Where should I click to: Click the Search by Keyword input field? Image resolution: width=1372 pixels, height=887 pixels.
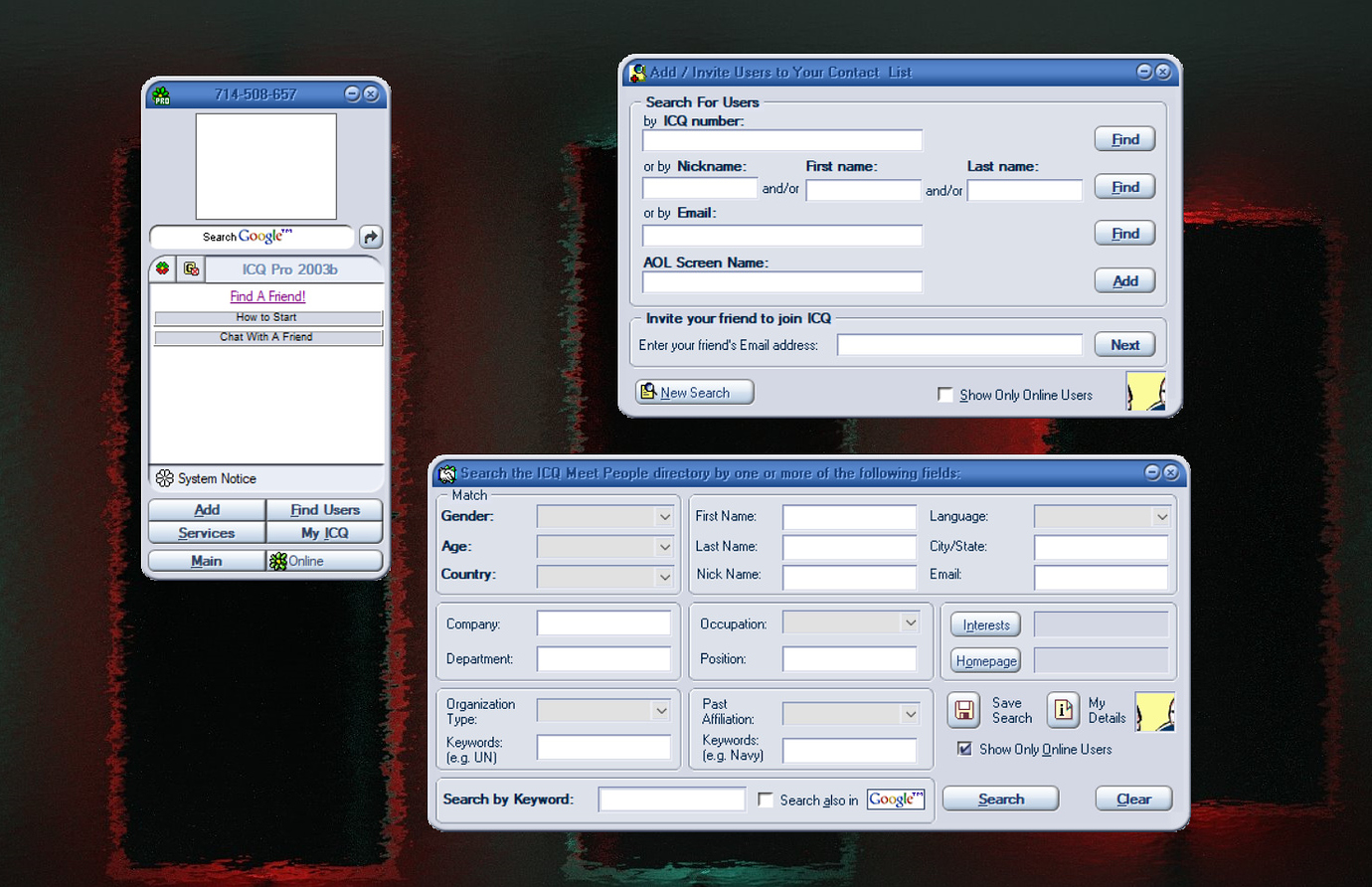[672, 798]
